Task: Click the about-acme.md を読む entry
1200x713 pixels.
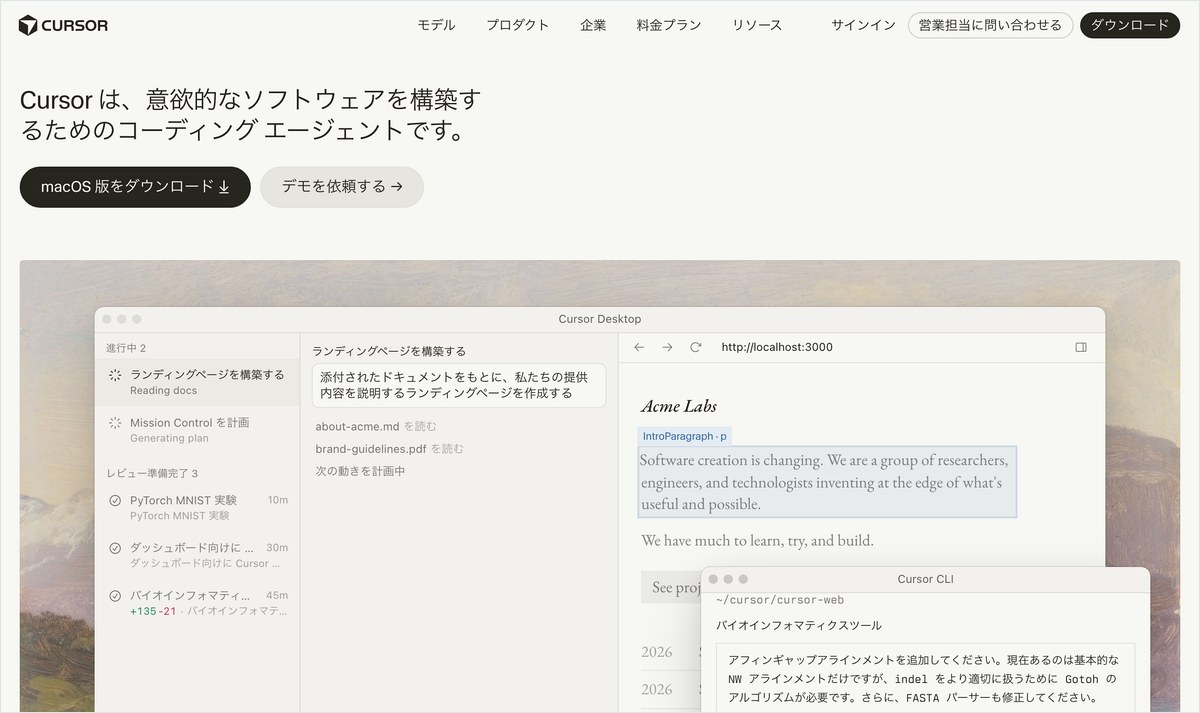Action: [376, 426]
